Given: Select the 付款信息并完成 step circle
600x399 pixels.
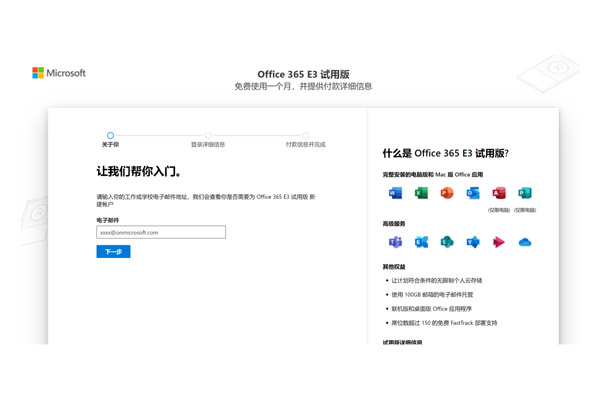Looking at the screenshot, I should tap(305, 135).
